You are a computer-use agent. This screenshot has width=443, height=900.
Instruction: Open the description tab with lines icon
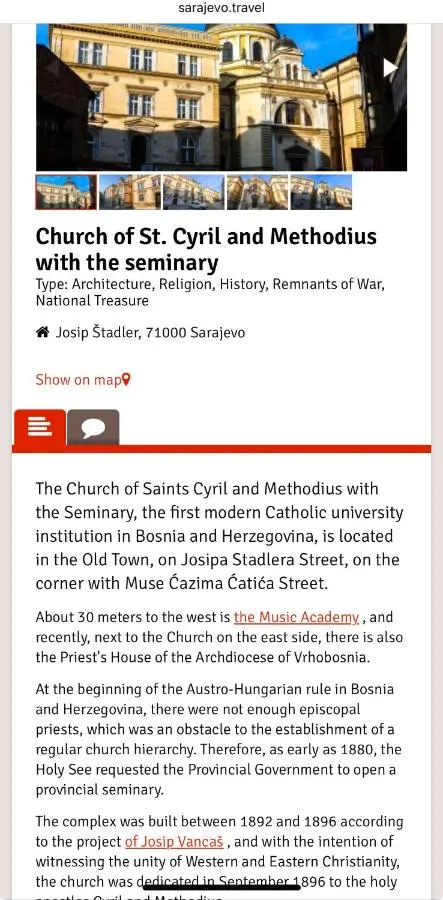pos(40,427)
